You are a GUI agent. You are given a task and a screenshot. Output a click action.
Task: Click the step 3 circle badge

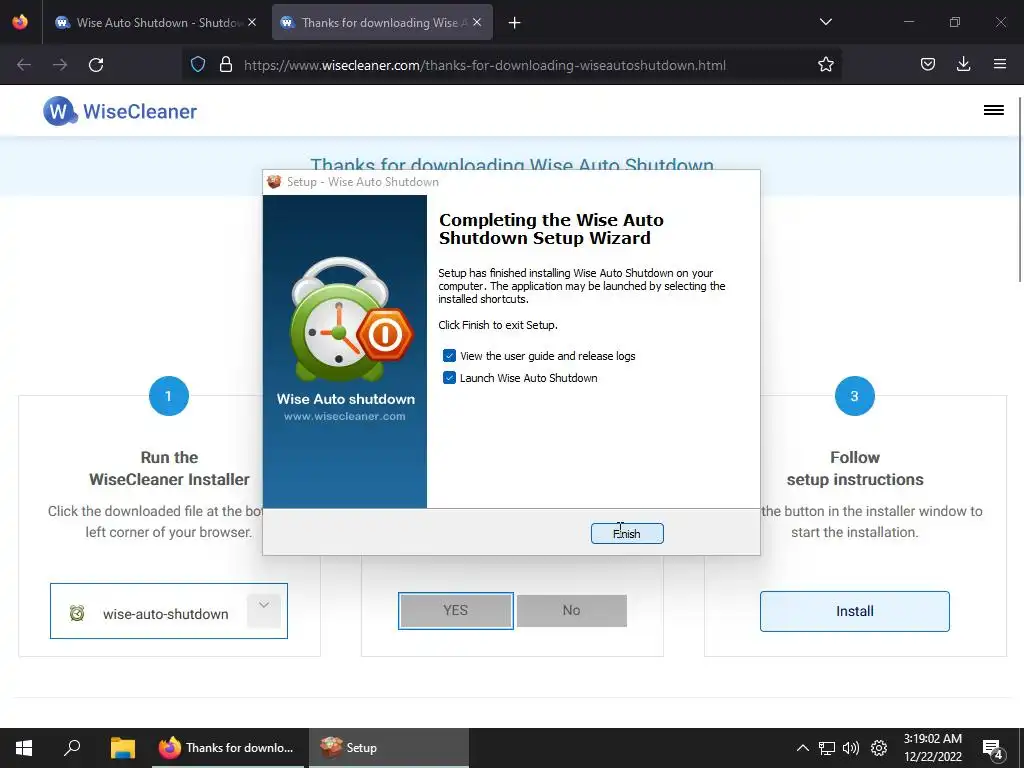(x=854, y=396)
